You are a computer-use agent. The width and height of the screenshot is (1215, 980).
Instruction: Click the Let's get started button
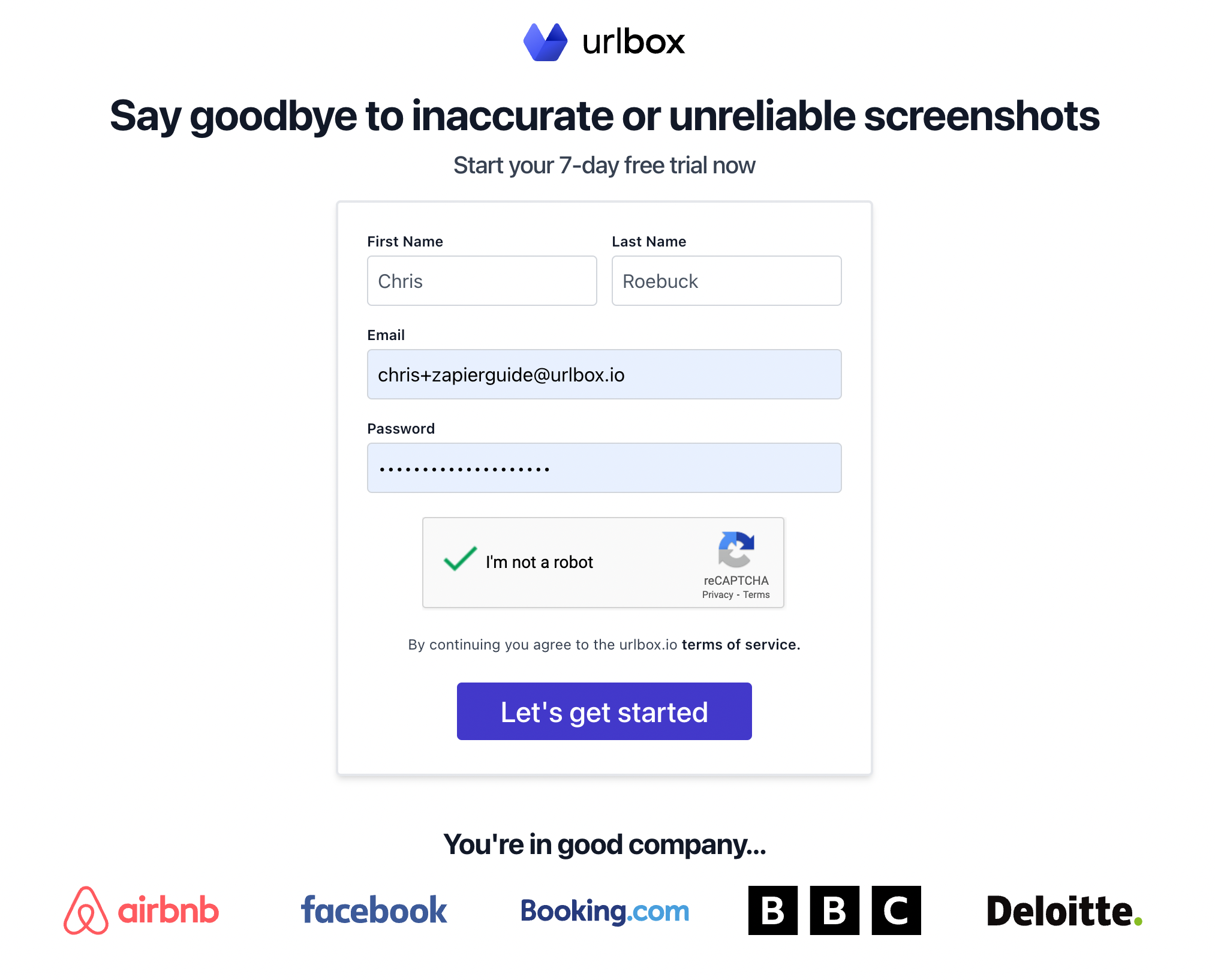point(604,711)
